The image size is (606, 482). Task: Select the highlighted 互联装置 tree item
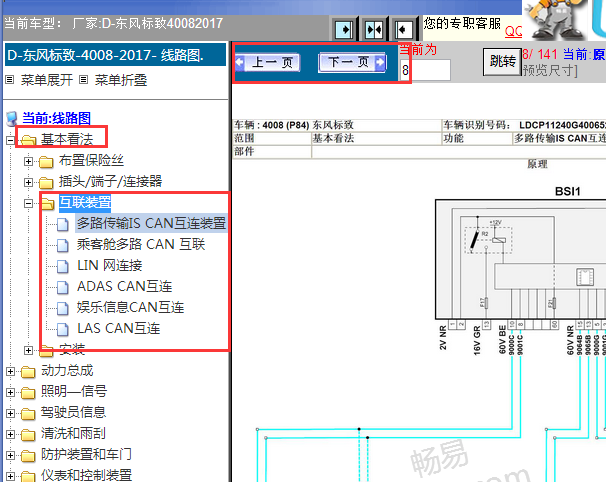tap(85, 203)
